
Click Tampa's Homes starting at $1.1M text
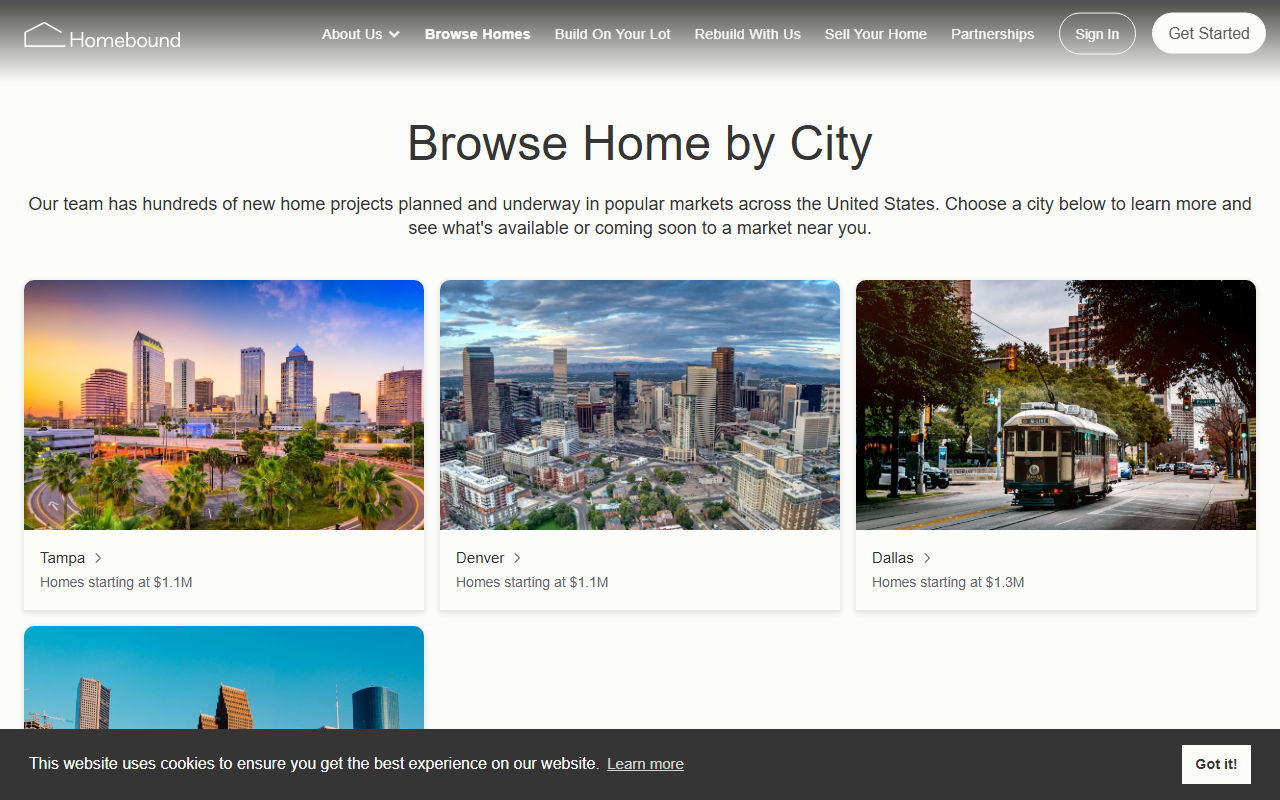point(116,582)
